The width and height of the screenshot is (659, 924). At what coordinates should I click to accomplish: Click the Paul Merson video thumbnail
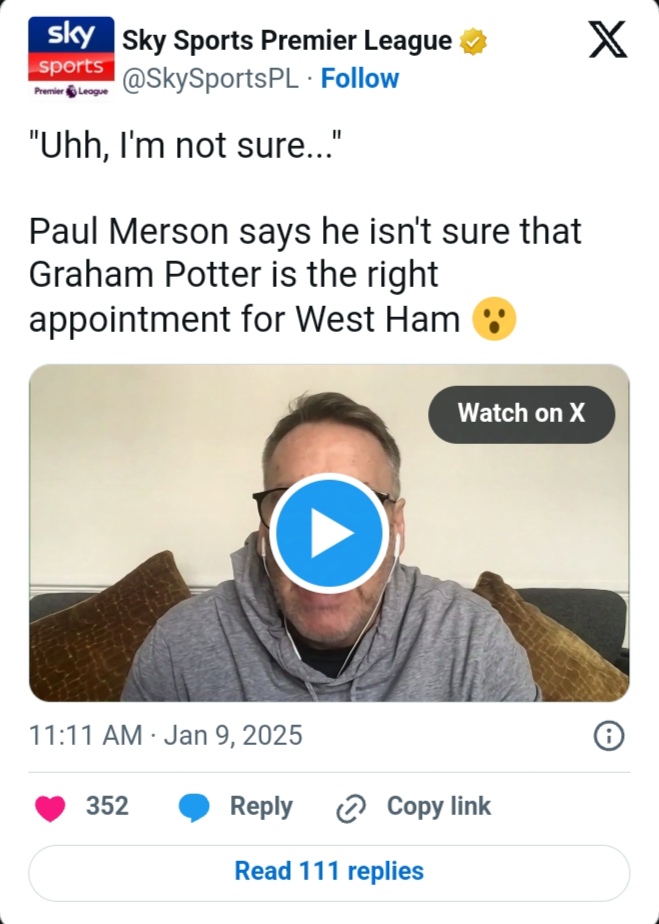(x=329, y=533)
